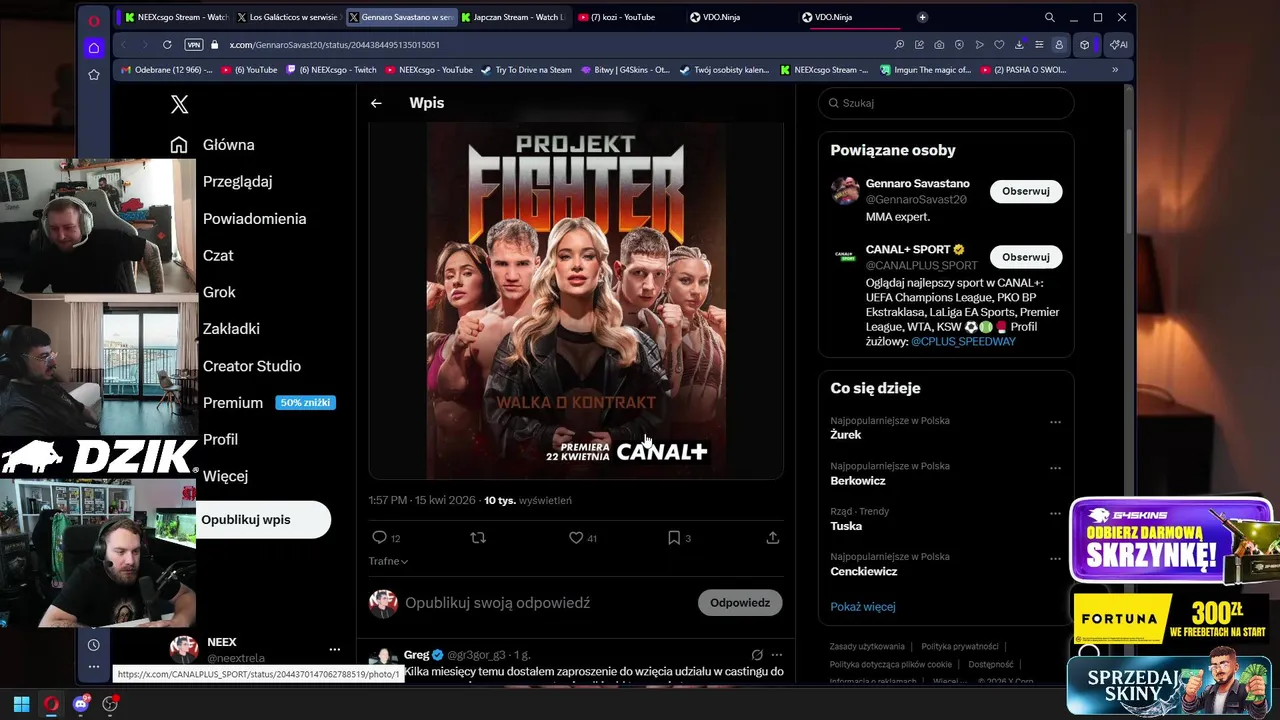Follow CANAL+ SPORT with Obserwuj
This screenshot has width=1280, height=720.
1026,257
